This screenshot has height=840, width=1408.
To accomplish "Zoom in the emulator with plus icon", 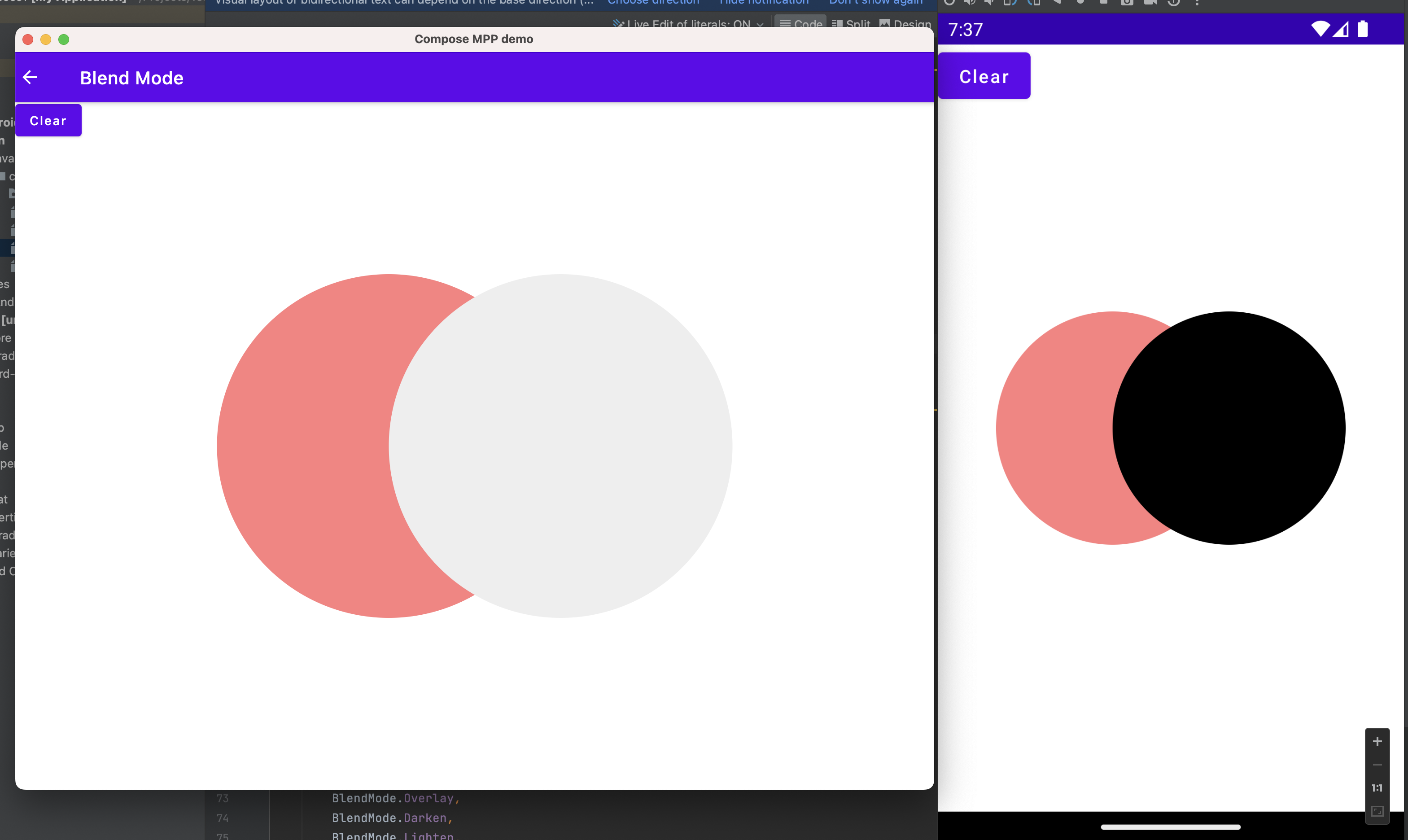I will tap(1377, 742).
